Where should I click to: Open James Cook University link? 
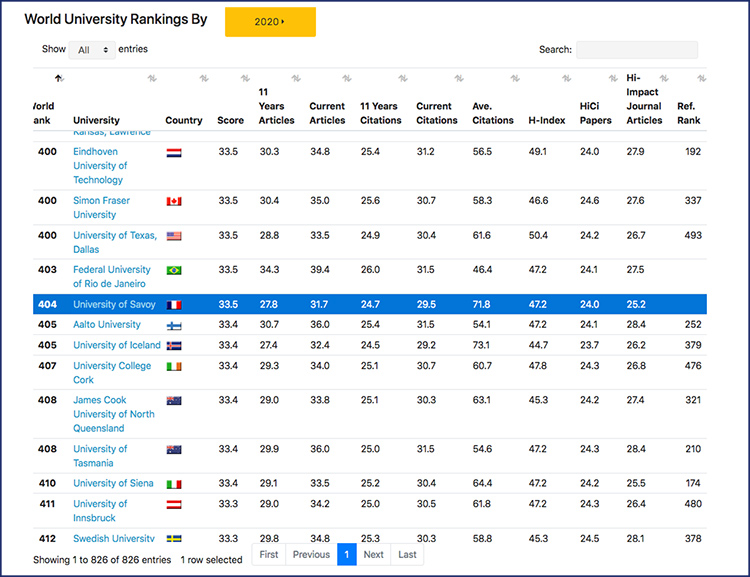(x=114, y=414)
